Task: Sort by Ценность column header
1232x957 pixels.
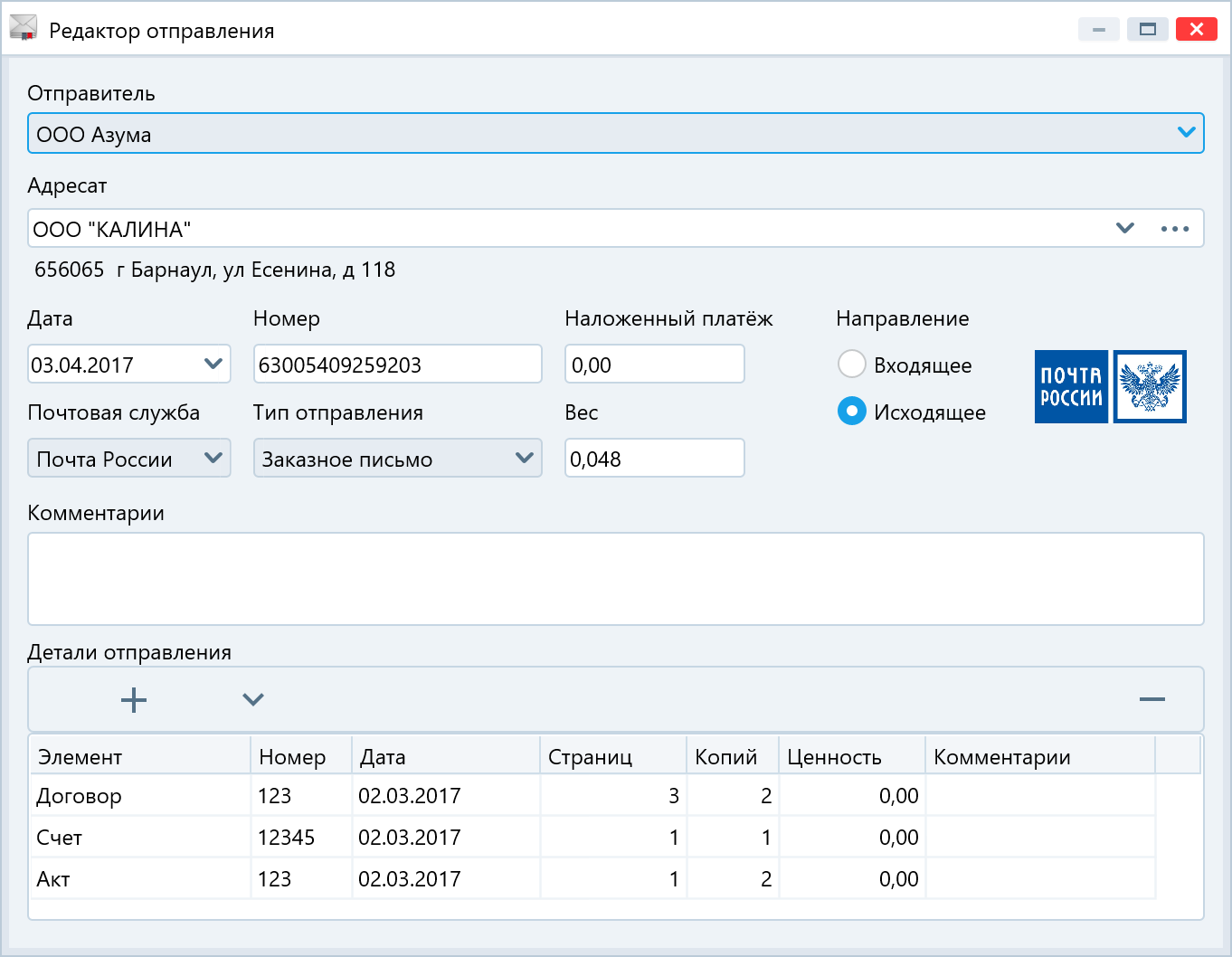Action: (x=852, y=756)
